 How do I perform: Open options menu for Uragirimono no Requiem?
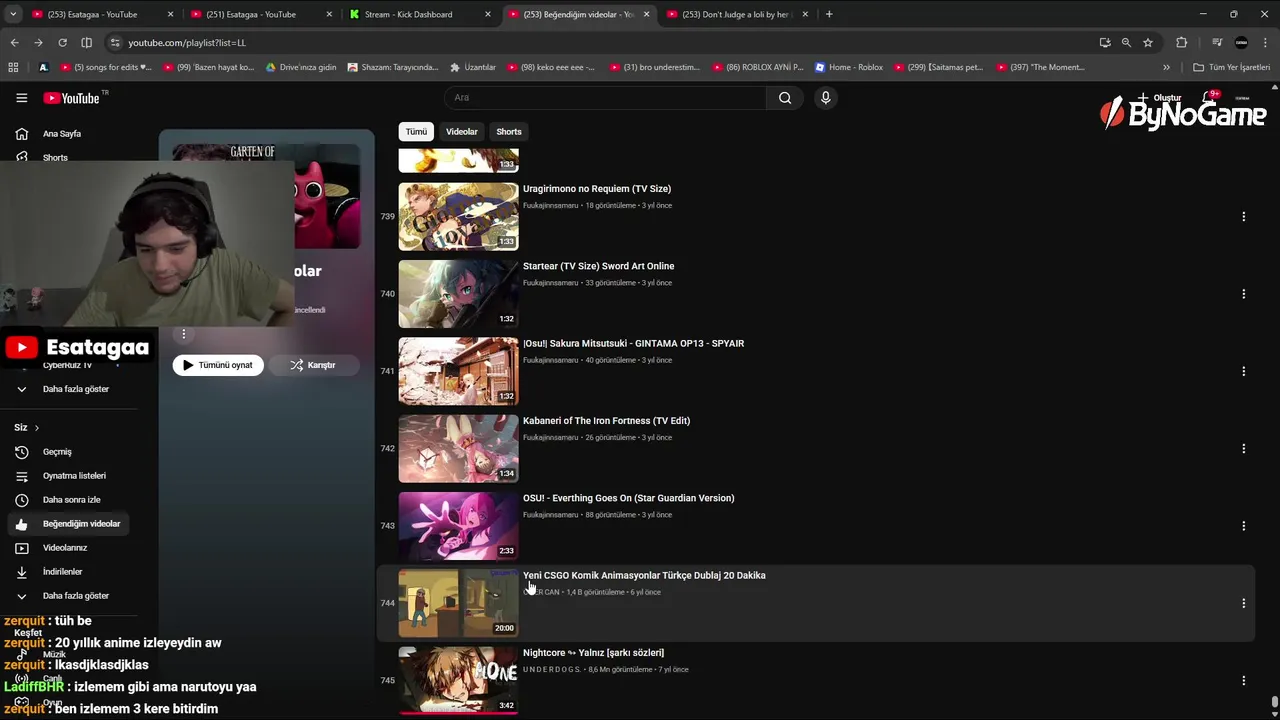[x=1243, y=217]
